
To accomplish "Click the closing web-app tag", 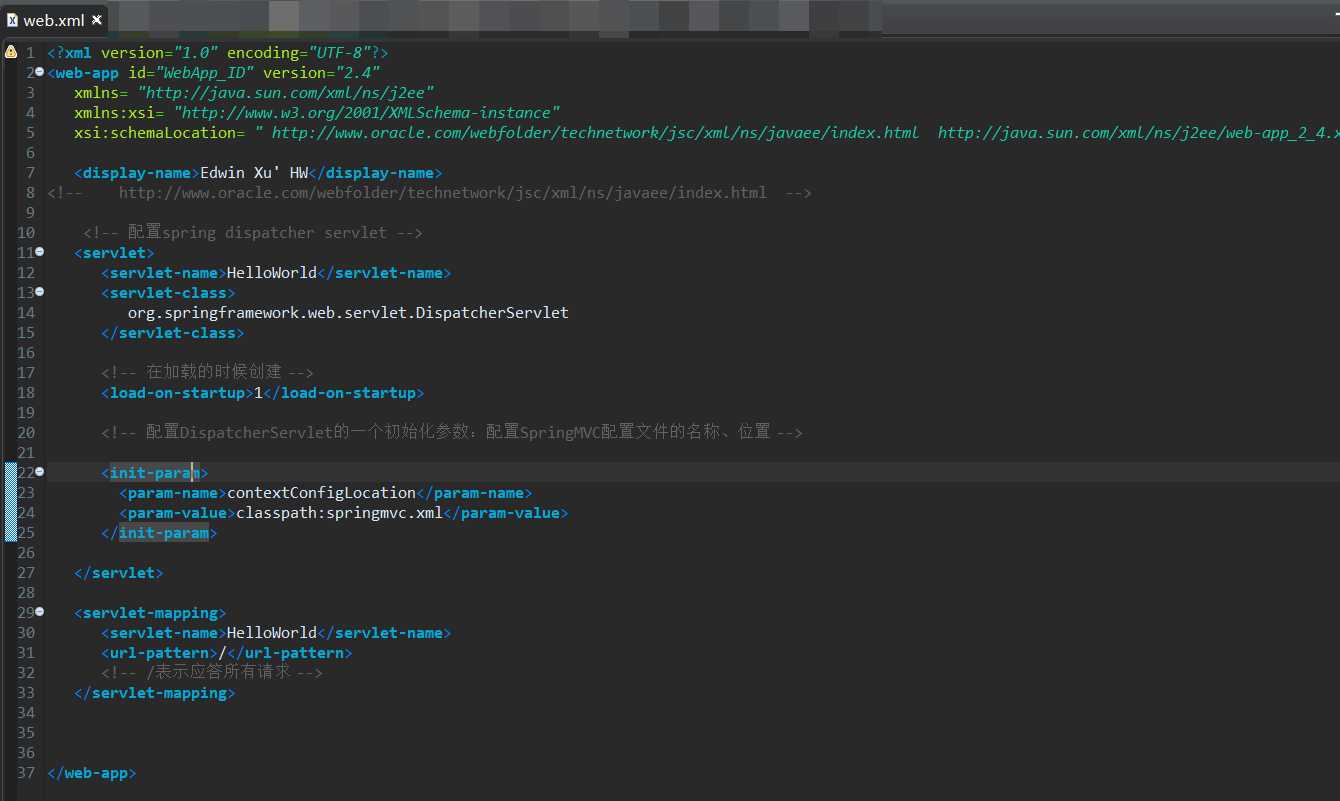I will point(92,772).
